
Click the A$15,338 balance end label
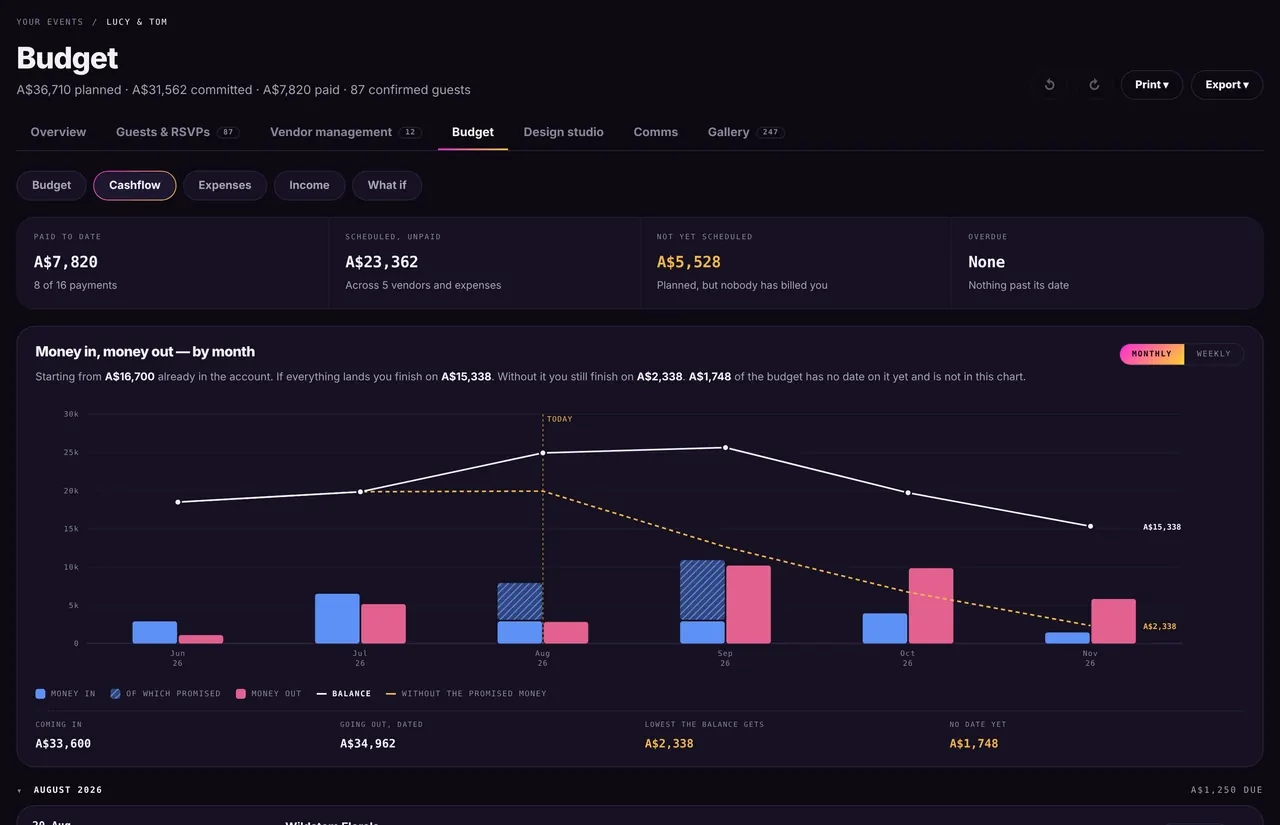(1162, 527)
